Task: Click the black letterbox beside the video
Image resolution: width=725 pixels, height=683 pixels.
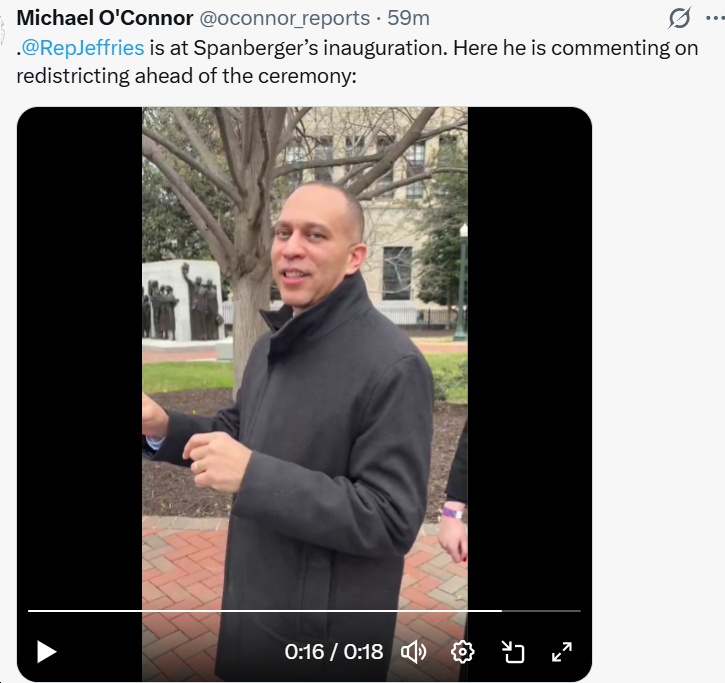Action: pyautogui.click(x=80, y=351)
